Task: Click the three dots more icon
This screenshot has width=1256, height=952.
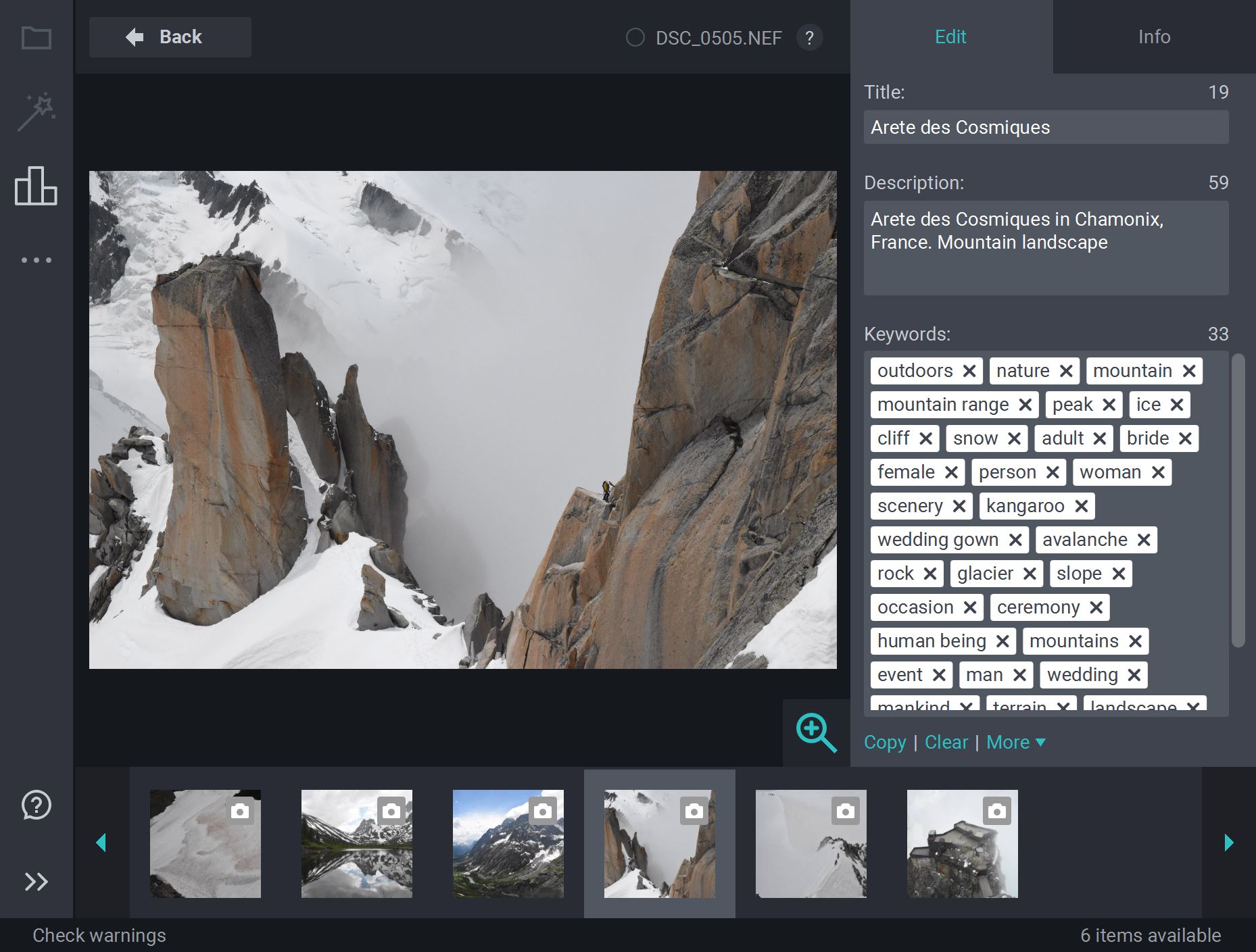Action: coord(36,260)
